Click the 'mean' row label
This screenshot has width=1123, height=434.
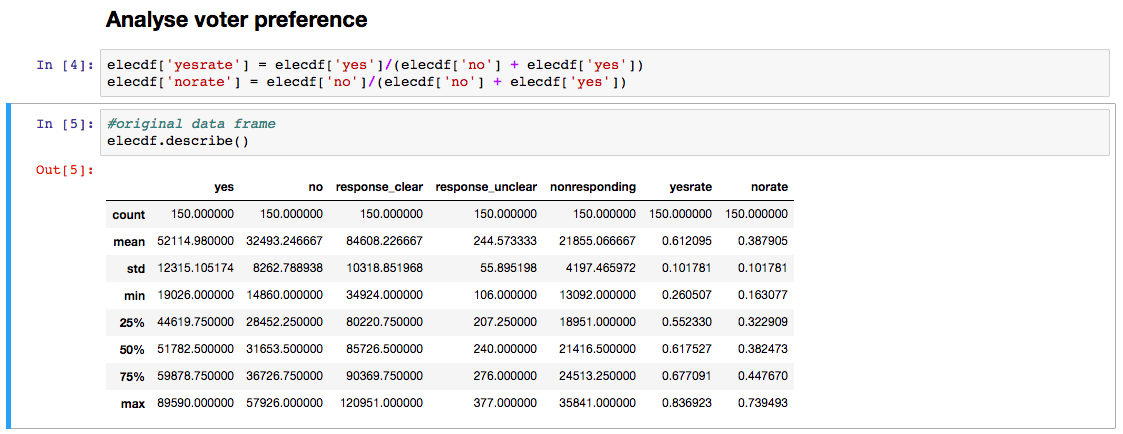[130, 242]
